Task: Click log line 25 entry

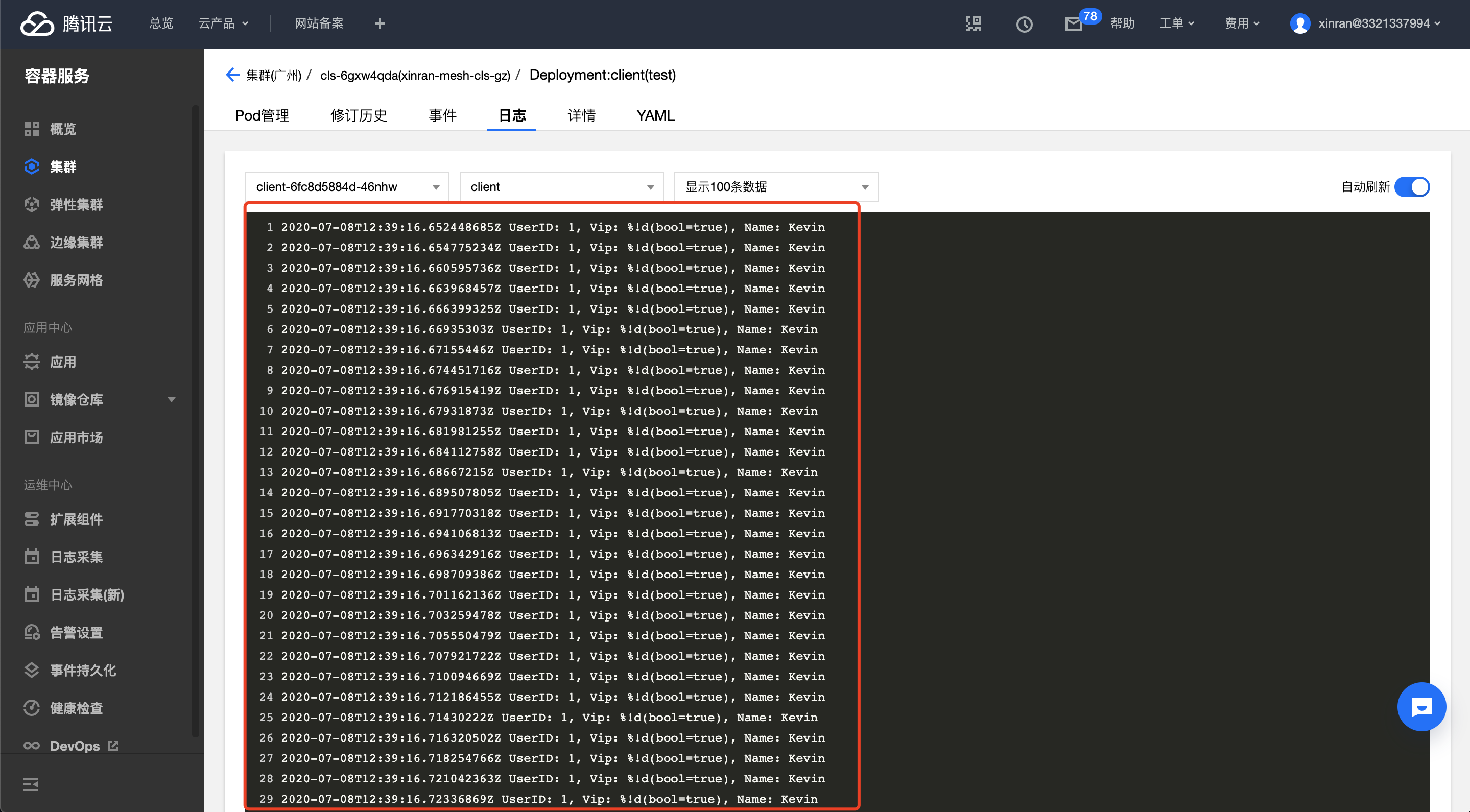Action: click(x=549, y=718)
